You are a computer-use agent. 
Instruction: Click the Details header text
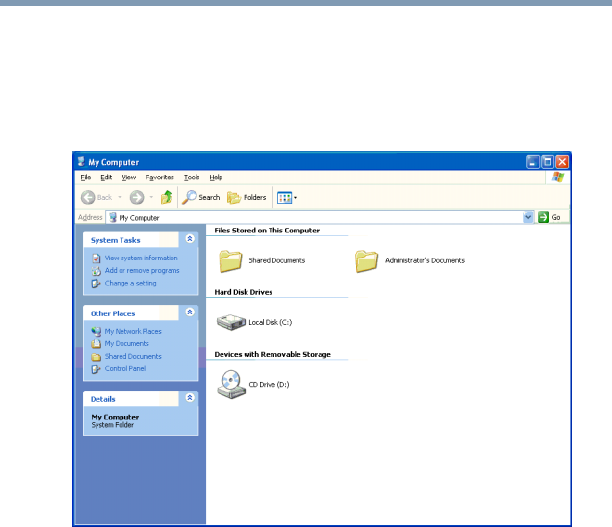coord(103,399)
